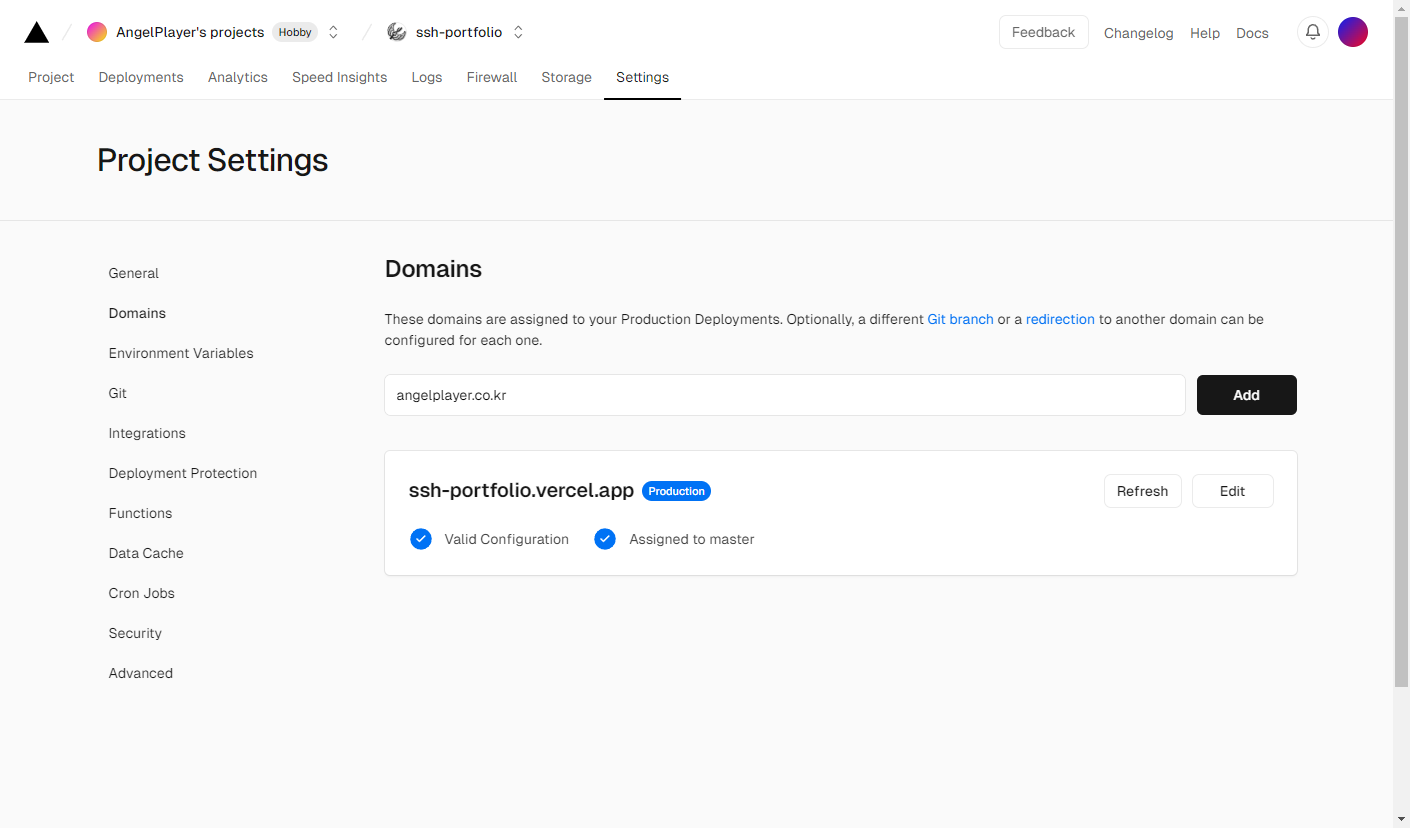The width and height of the screenshot is (1410, 828).
Task: Switch to the Deployments tab
Action: [x=141, y=77]
